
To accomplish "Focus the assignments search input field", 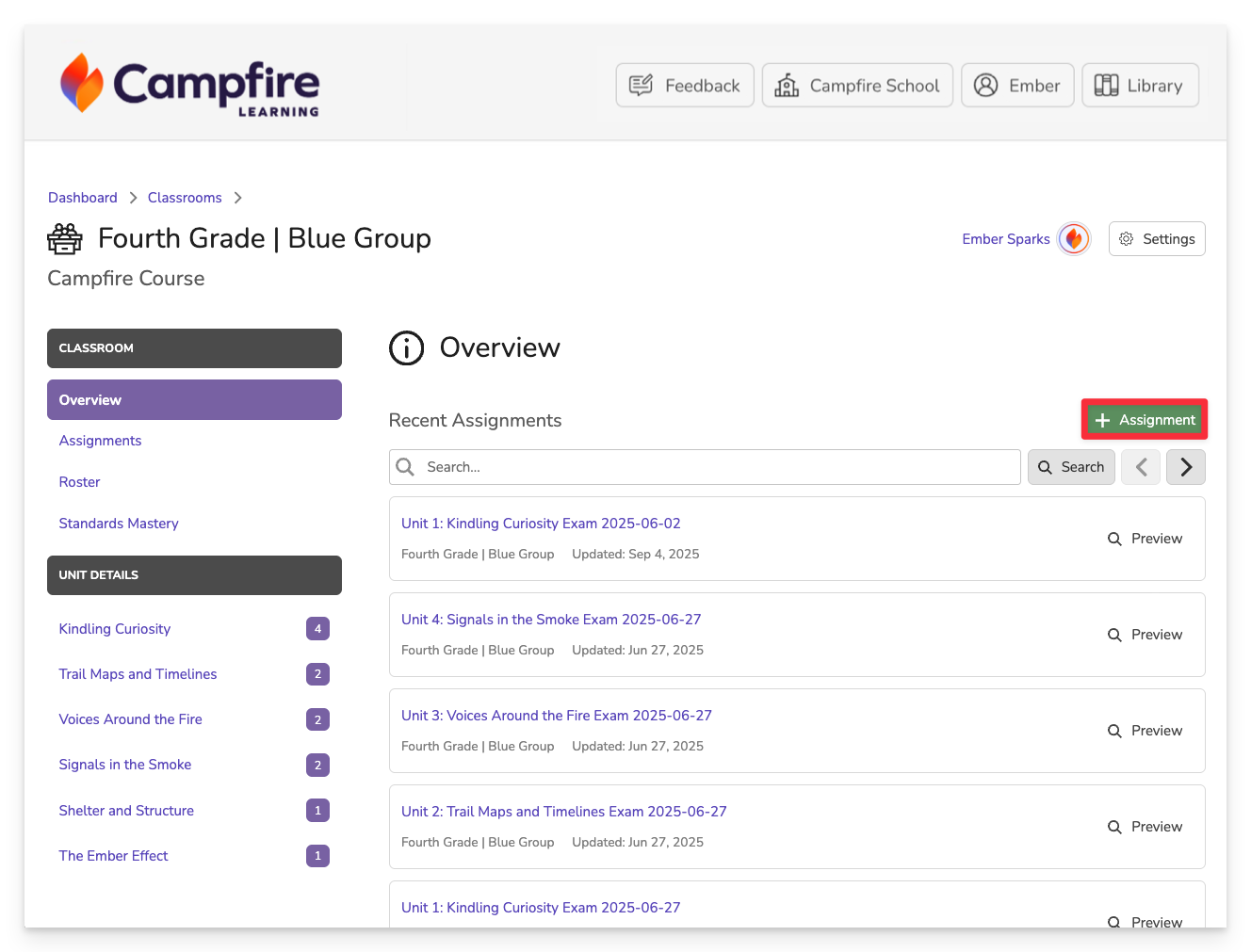I will coord(716,467).
